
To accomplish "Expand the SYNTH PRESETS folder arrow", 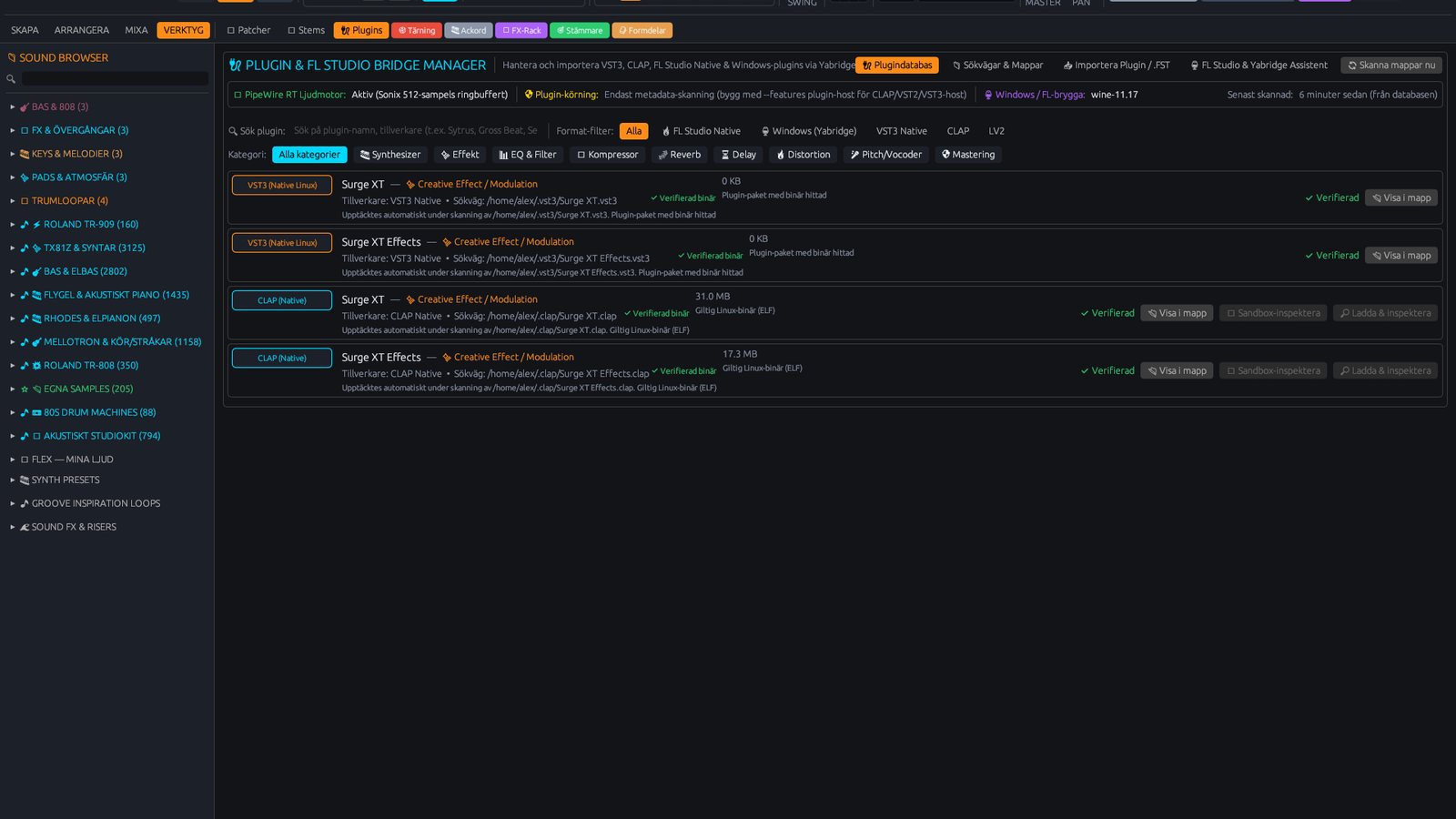I will pyautogui.click(x=13, y=480).
